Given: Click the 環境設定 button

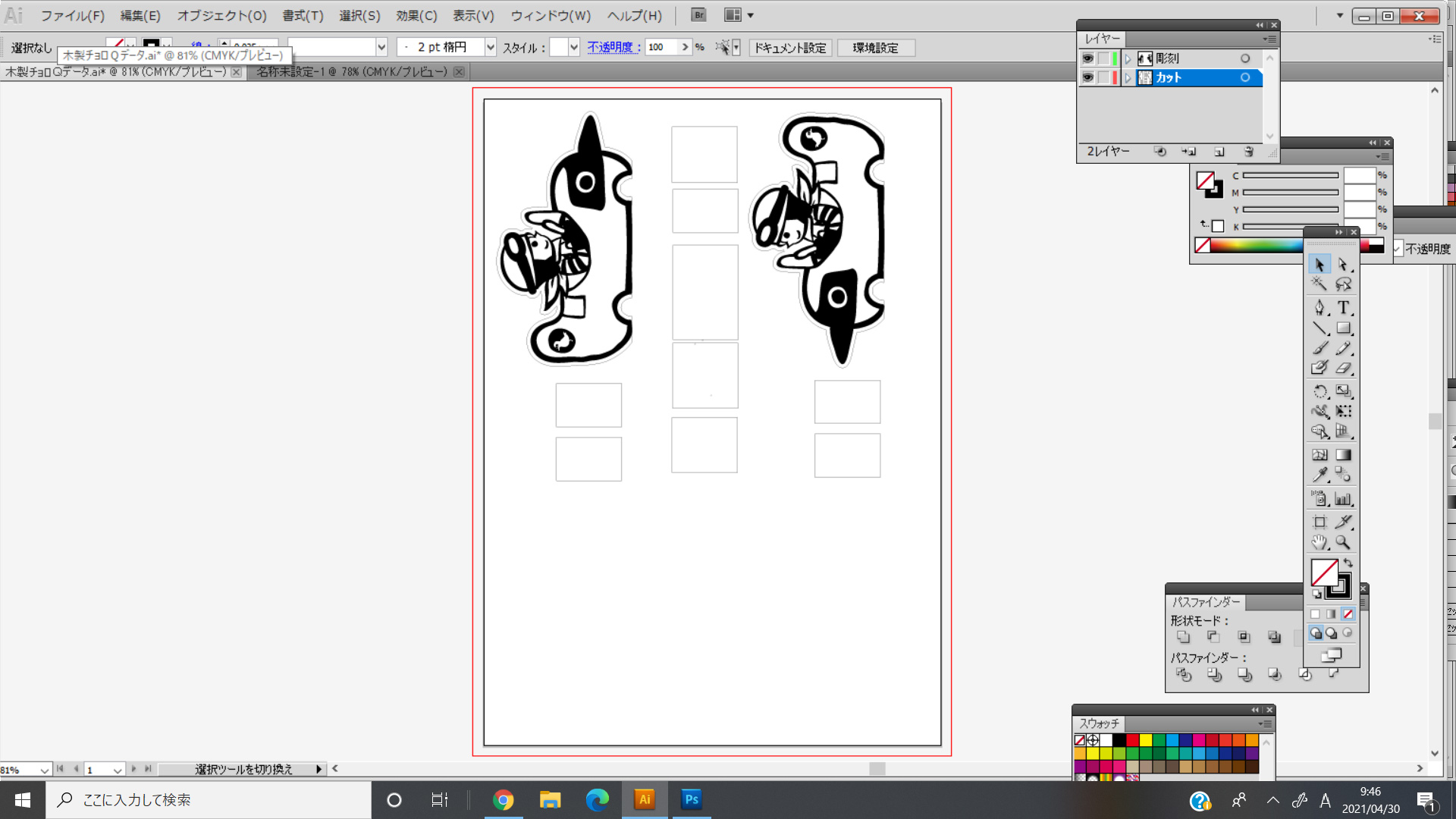Looking at the screenshot, I should 876,48.
